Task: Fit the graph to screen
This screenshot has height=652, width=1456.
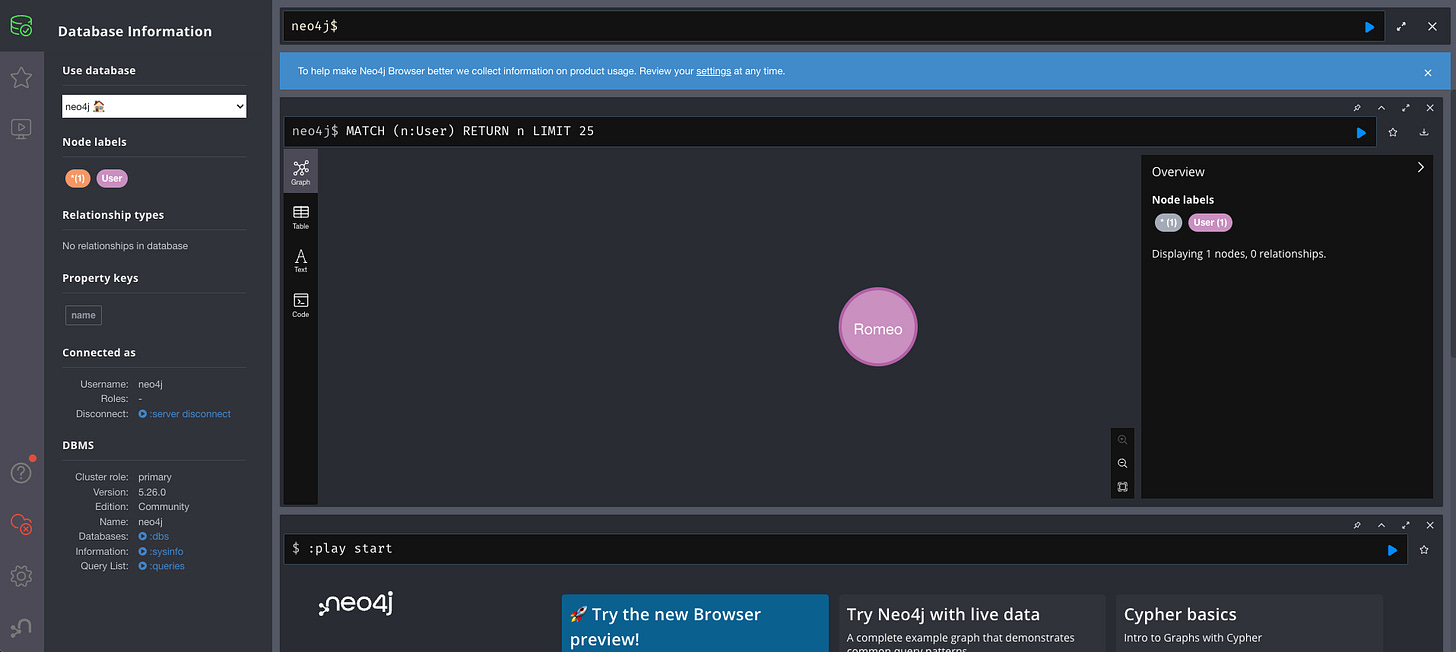Action: click(1123, 487)
